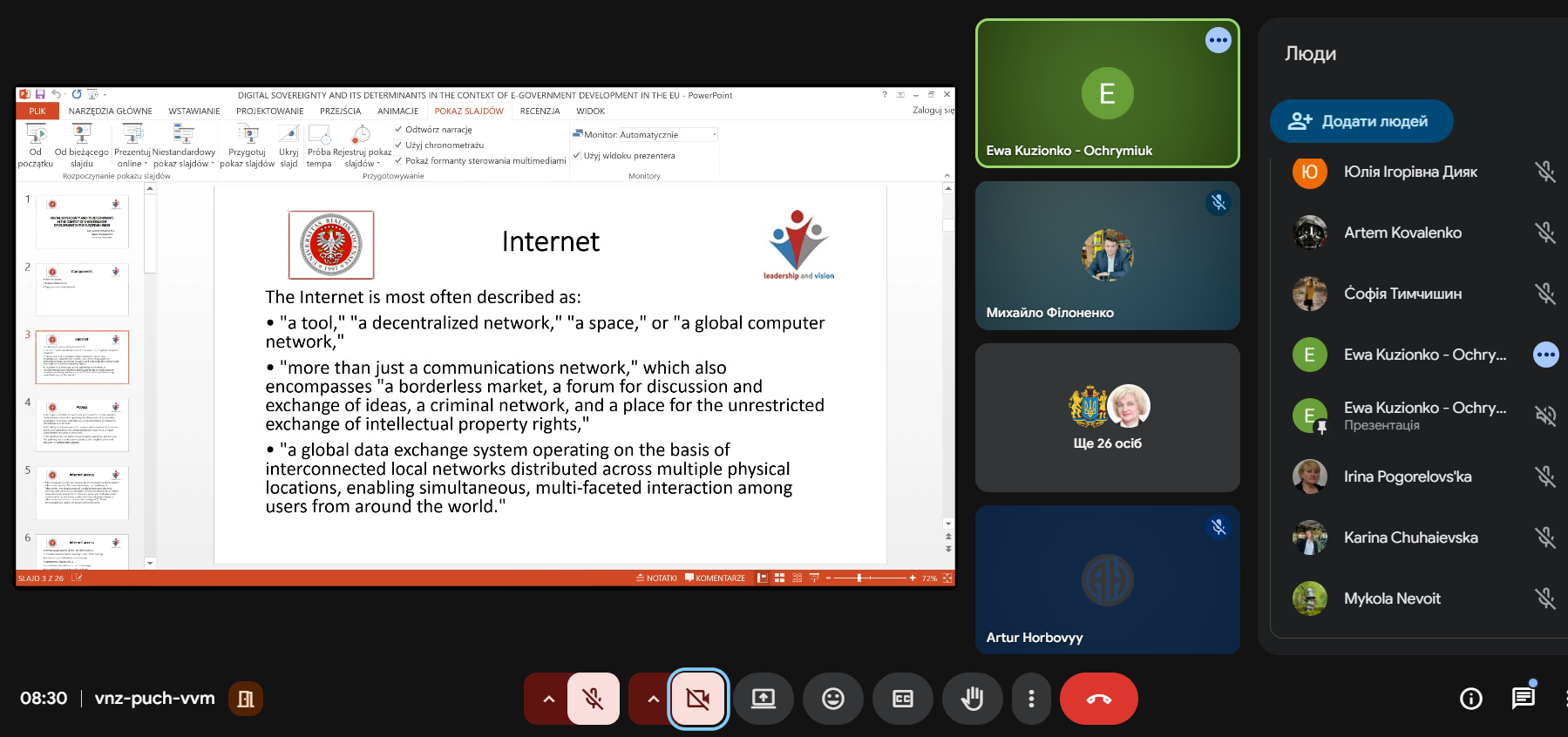Click muted mic icon for Karina Chuhaievska

coord(1545,538)
